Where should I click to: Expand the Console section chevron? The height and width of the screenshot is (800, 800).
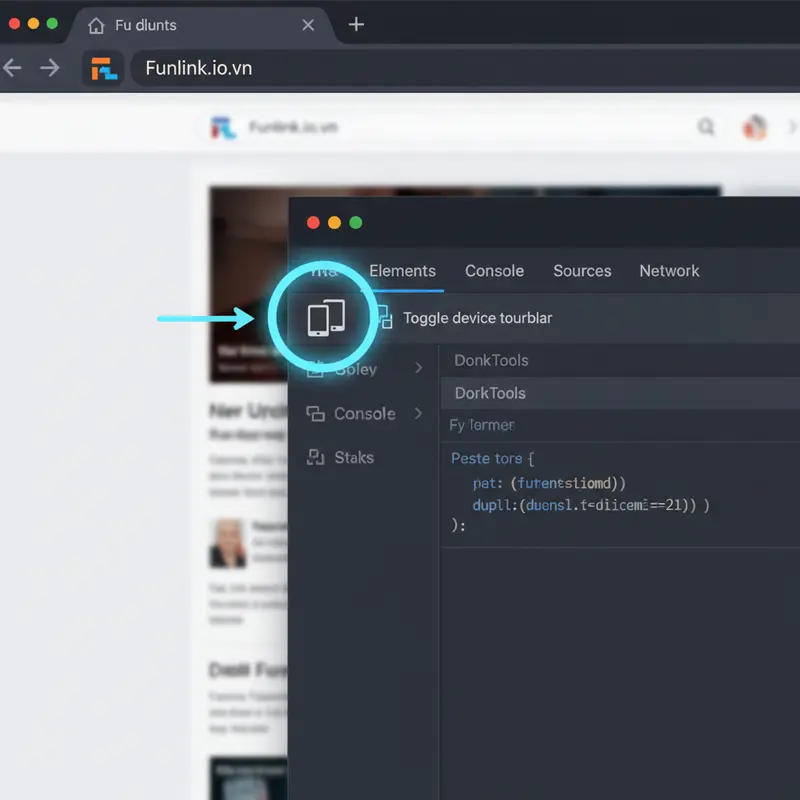pos(419,413)
